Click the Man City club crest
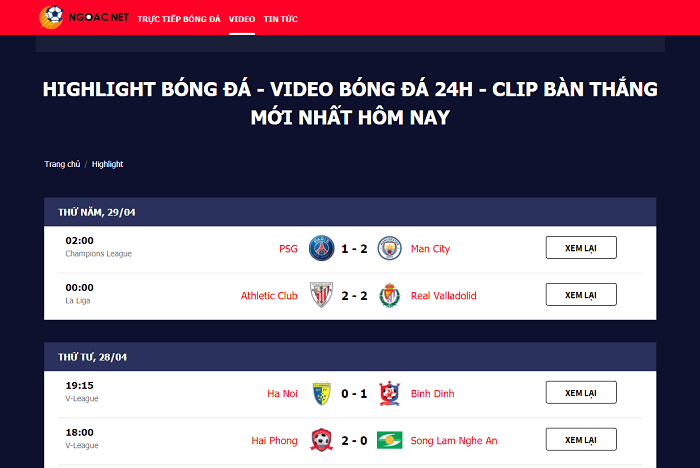Image resolution: width=700 pixels, height=468 pixels. (x=389, y=248)
